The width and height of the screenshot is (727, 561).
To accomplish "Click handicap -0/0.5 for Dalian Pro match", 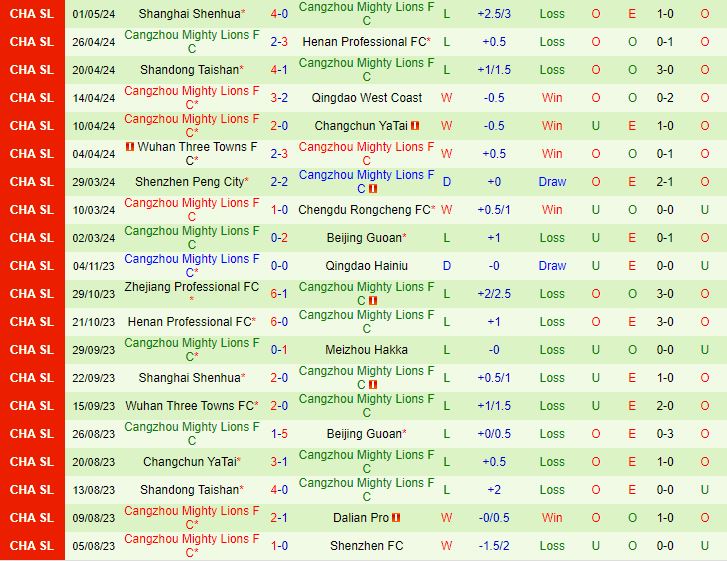I will point(494,517).
